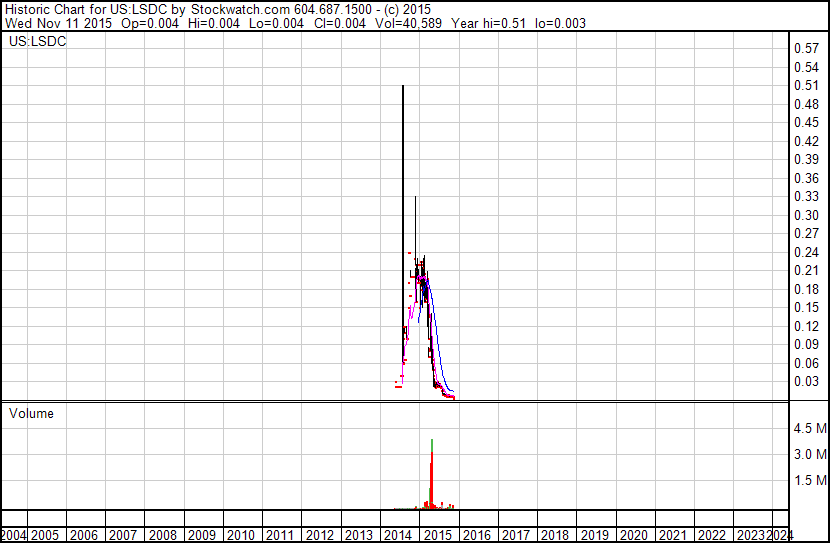Click the 2009 year label on the time axis

[x=202, y=535]
